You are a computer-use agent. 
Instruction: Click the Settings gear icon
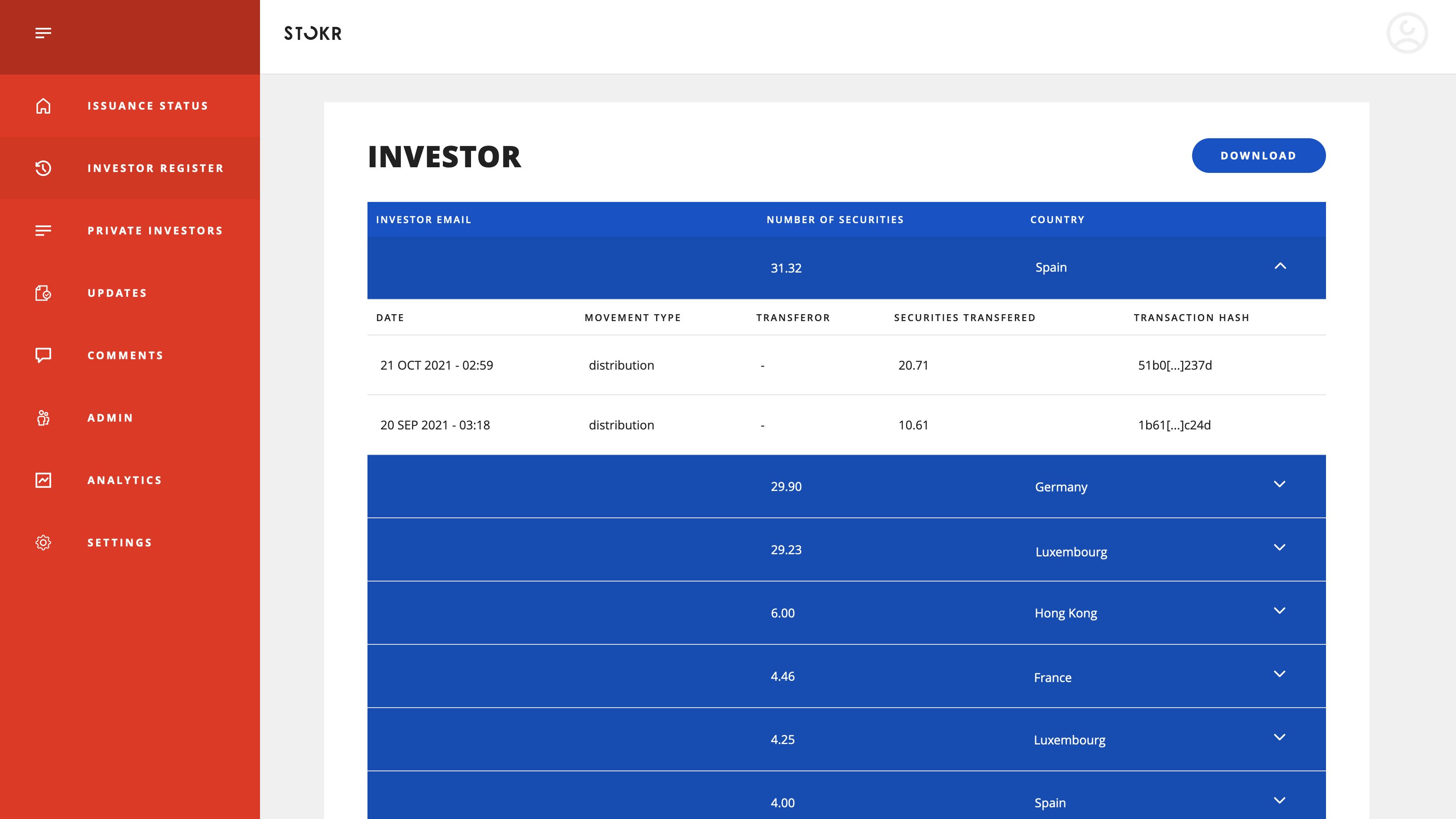pyautogui.click(x=43, y=543)
